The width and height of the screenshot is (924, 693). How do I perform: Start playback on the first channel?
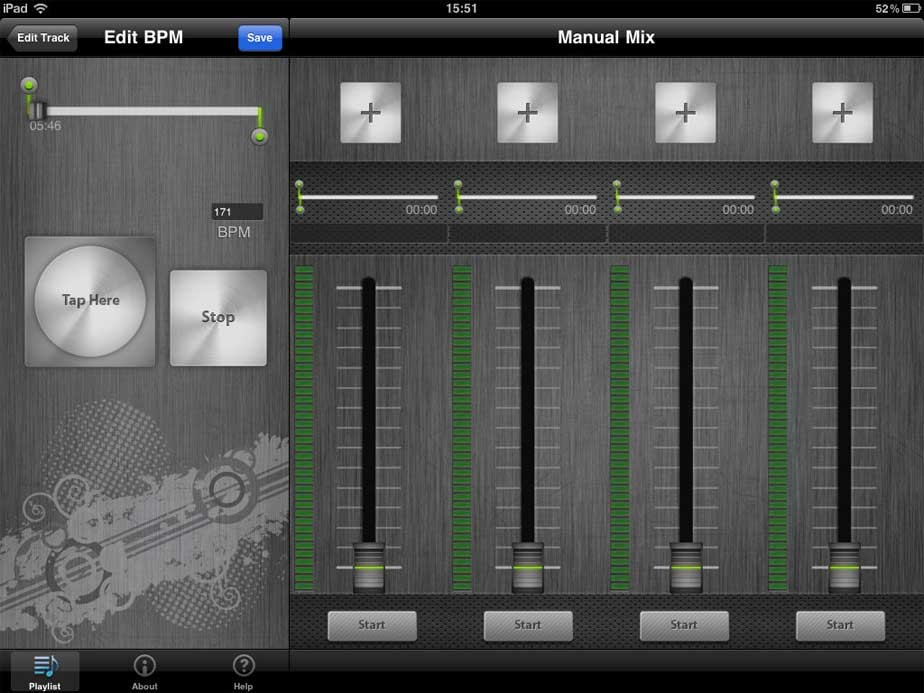[x=371, y=625]
